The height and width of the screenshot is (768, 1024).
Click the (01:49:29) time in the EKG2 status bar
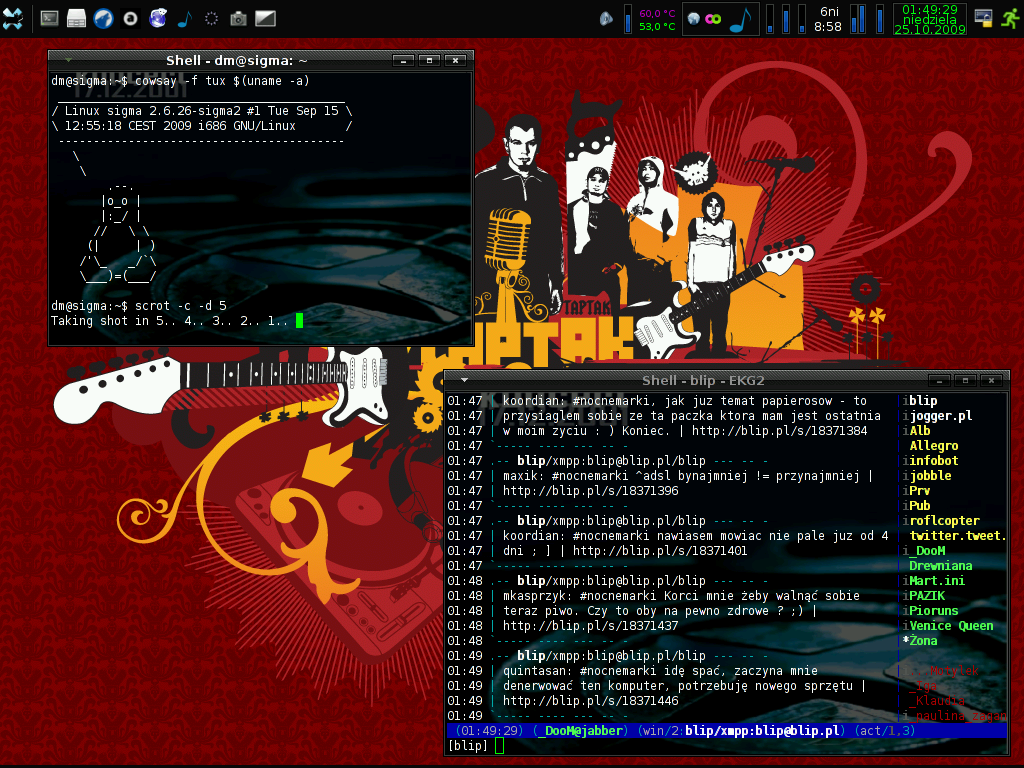click(488, 731)
